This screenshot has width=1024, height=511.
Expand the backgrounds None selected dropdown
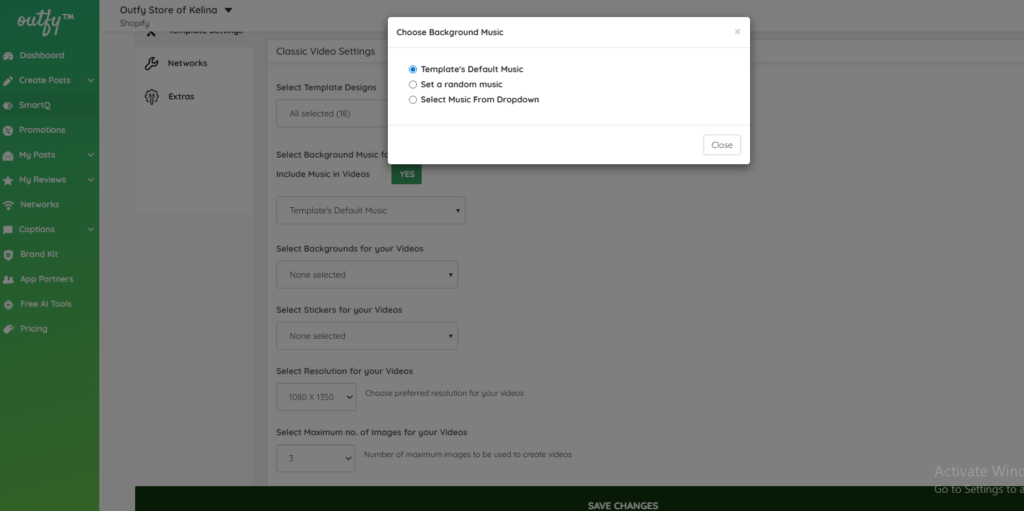[366, 275]
